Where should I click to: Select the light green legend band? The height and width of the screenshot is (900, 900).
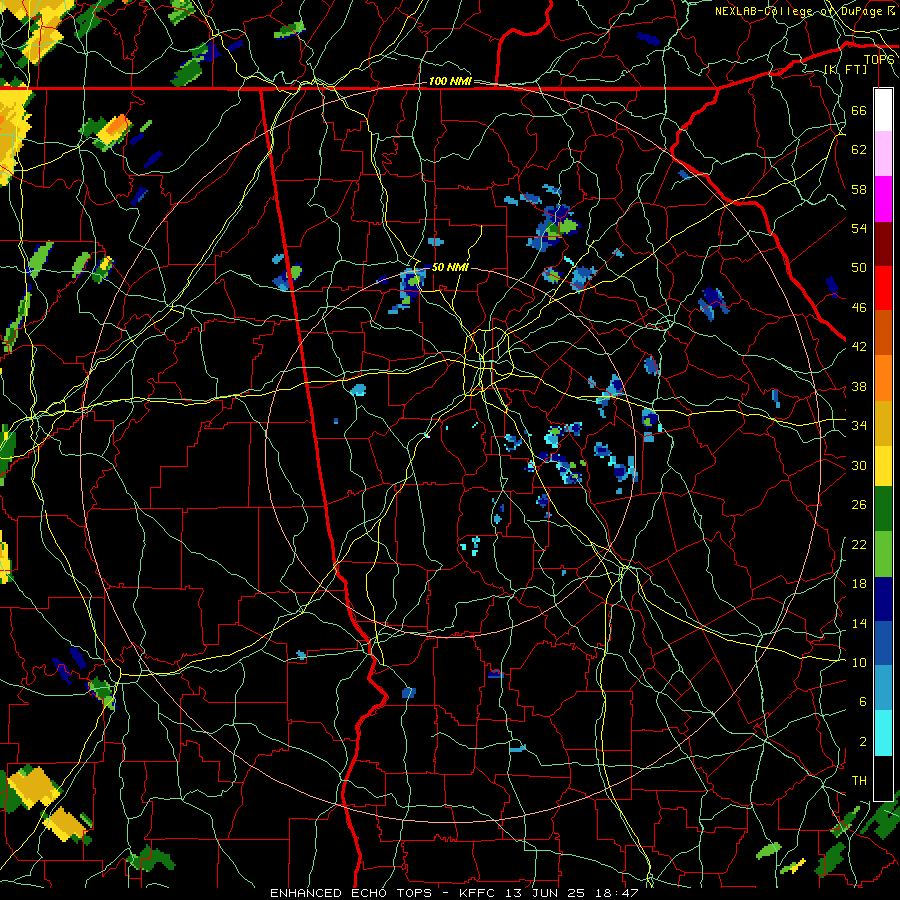coord(883,553)
